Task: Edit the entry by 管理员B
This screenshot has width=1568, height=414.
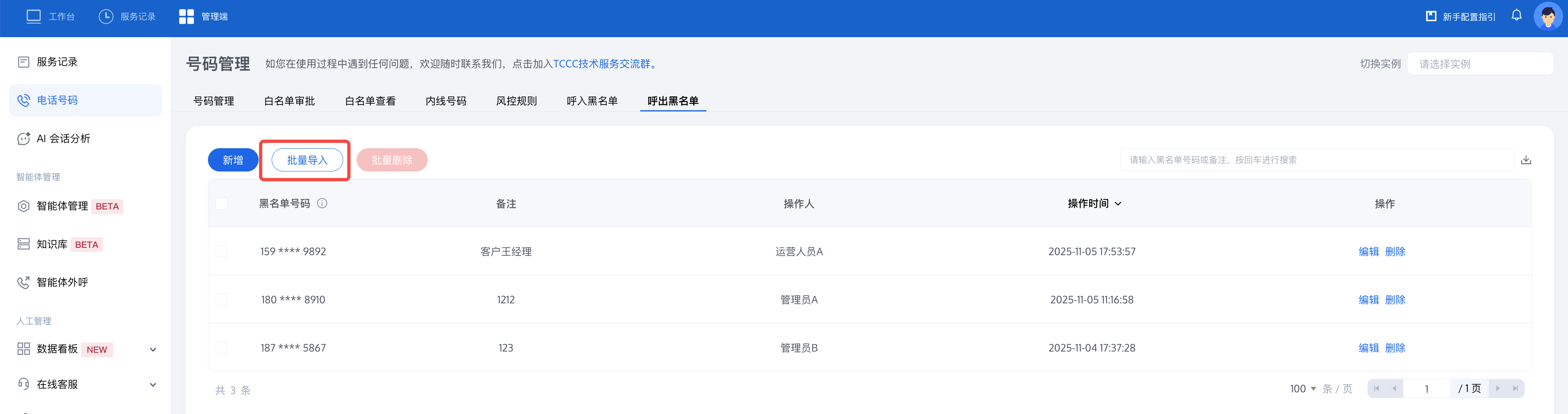Action: point(1368,348)
